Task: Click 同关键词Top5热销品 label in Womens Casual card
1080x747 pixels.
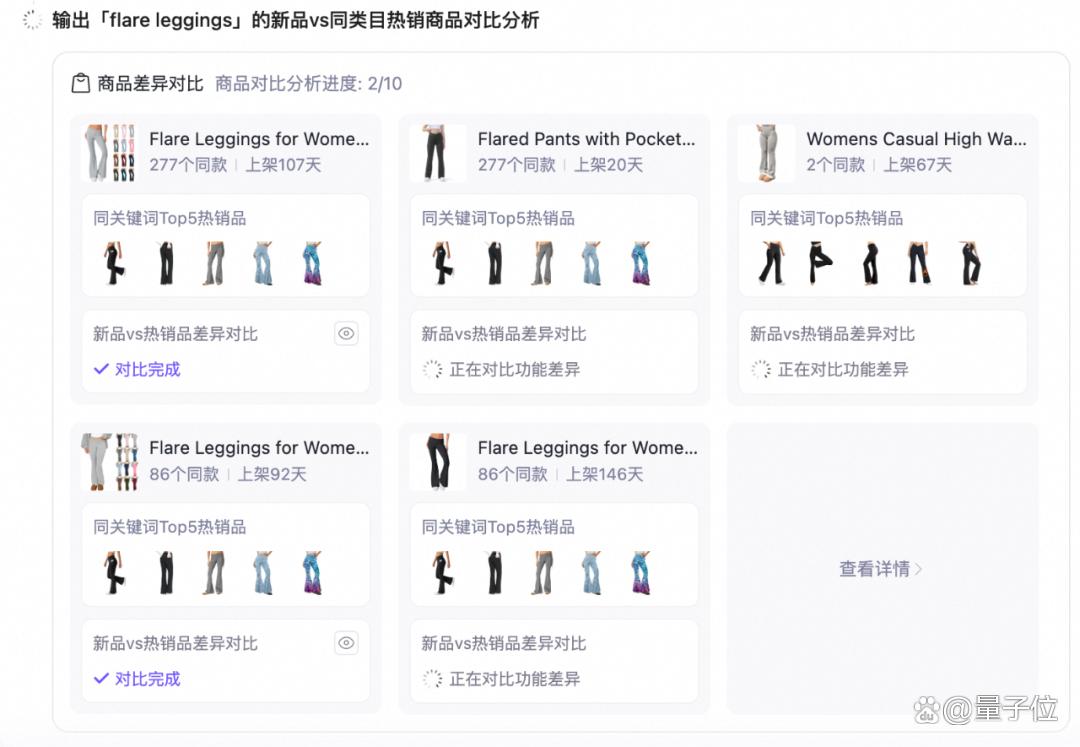Action: (x=827, y=218)
